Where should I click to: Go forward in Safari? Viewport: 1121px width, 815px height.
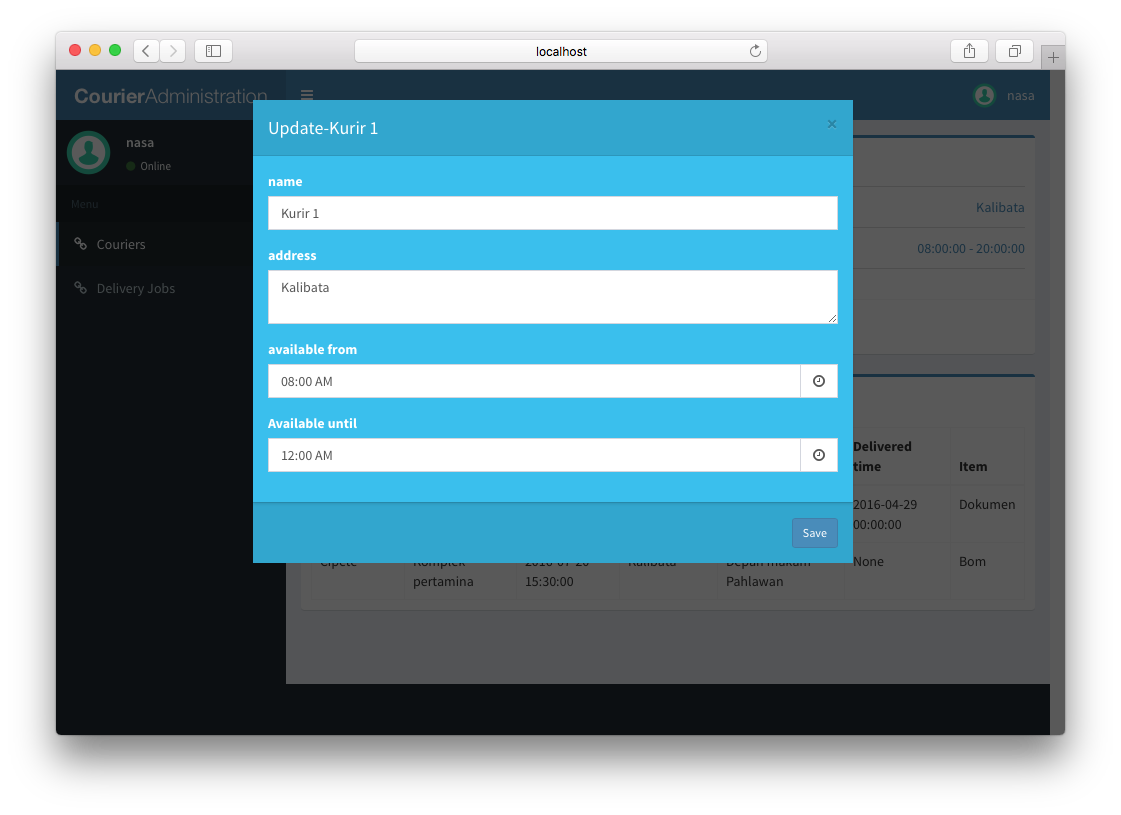[x=172, y=51]
